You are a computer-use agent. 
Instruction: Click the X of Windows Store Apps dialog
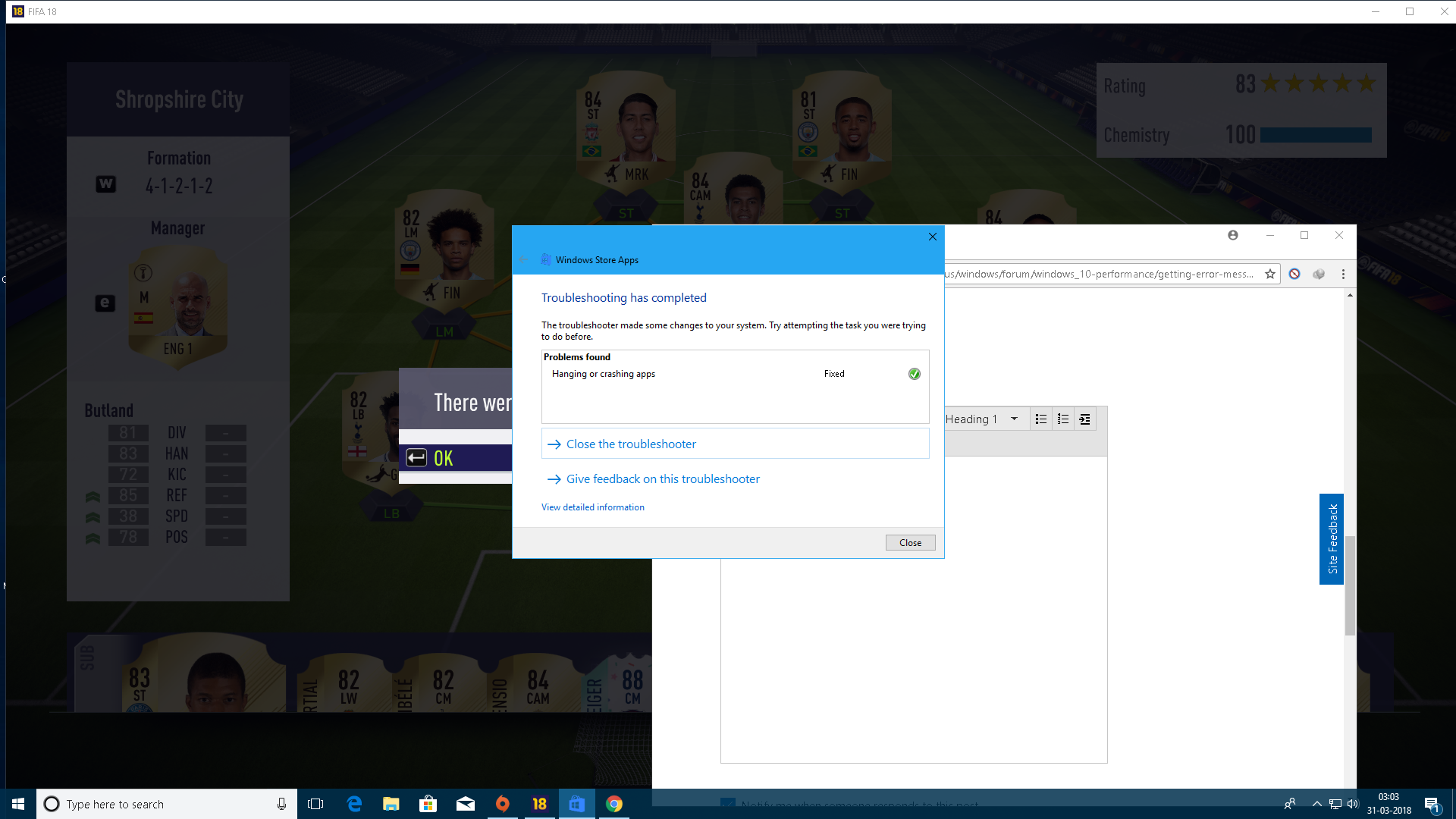click(932, 237)
